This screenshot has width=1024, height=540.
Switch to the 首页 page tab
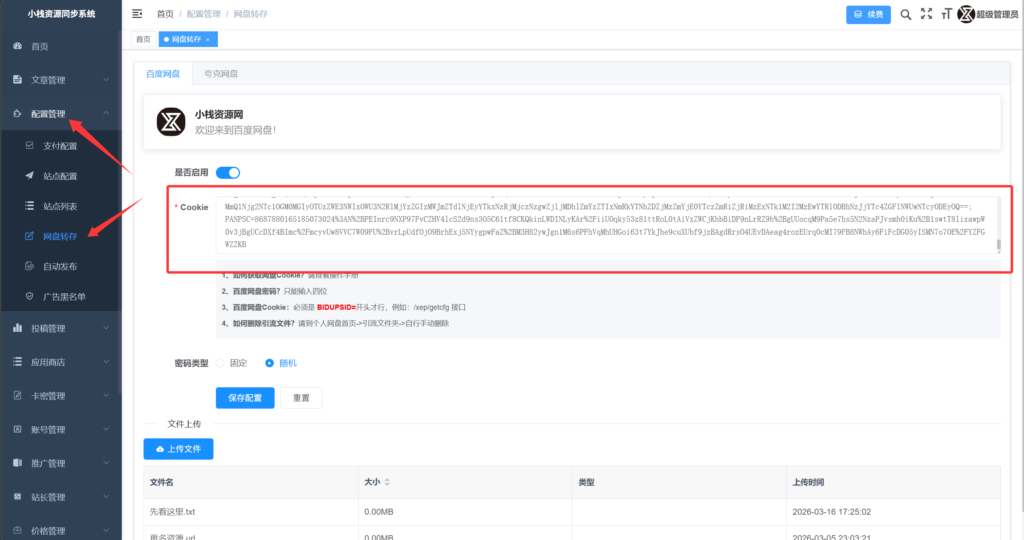[143, 39]
